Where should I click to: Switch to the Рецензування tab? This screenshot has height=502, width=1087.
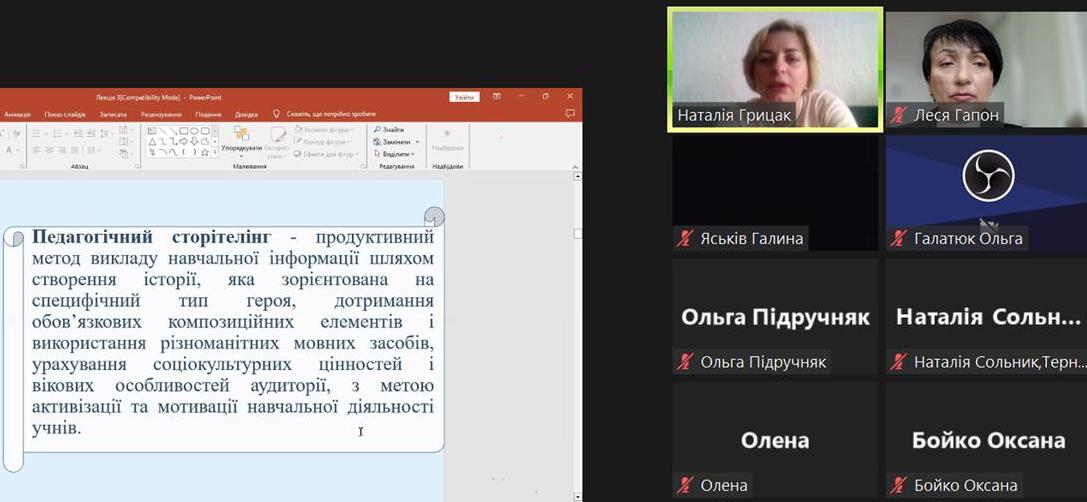click(x=161, y=114)
